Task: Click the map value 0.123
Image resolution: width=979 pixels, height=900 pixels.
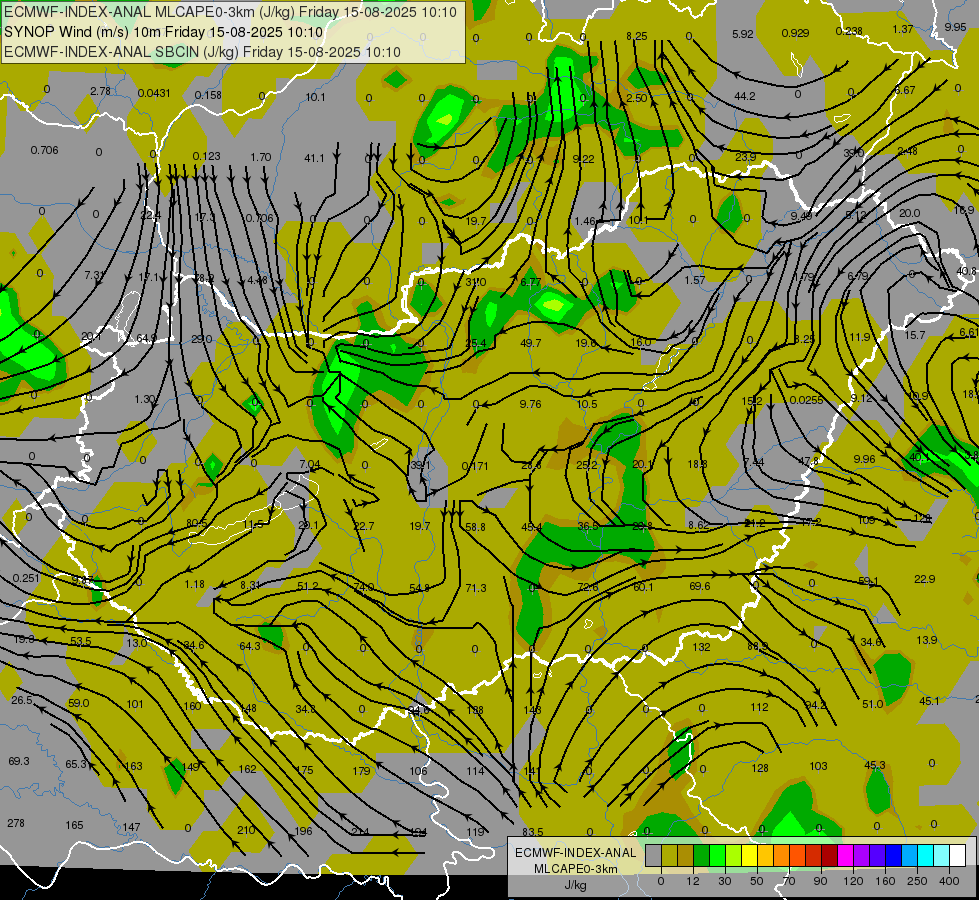Action: tap(206, 156)
